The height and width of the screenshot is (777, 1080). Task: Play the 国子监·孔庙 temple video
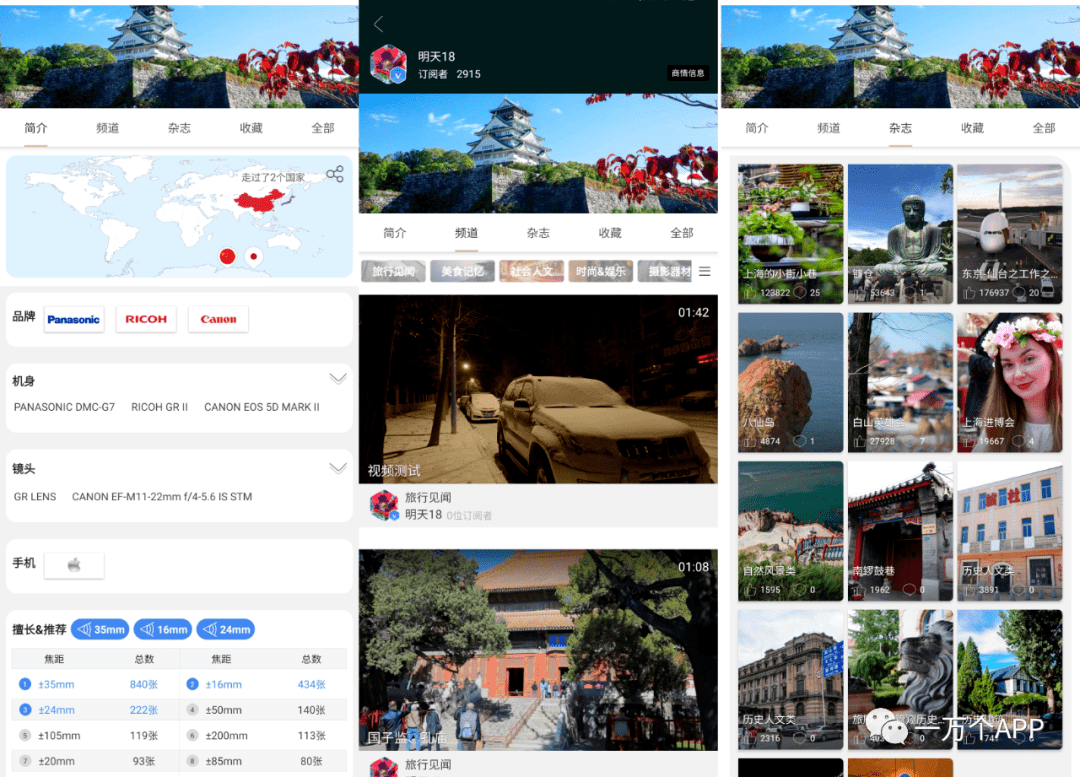tap(538, 650)
